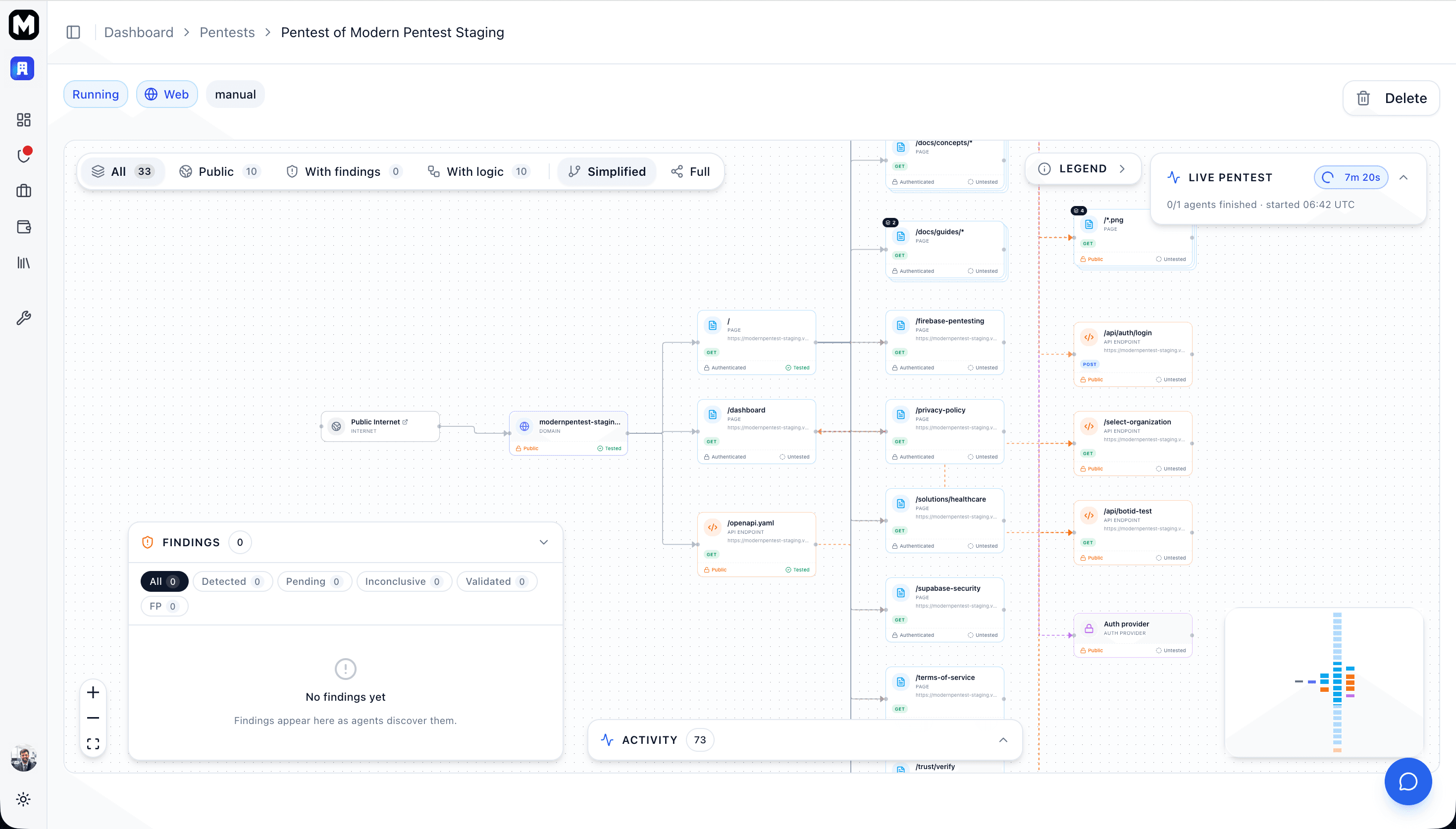Screen dimensions: 1456x829
Task: Collapse the Live Pentest panel chevron
Action: 1404,177
